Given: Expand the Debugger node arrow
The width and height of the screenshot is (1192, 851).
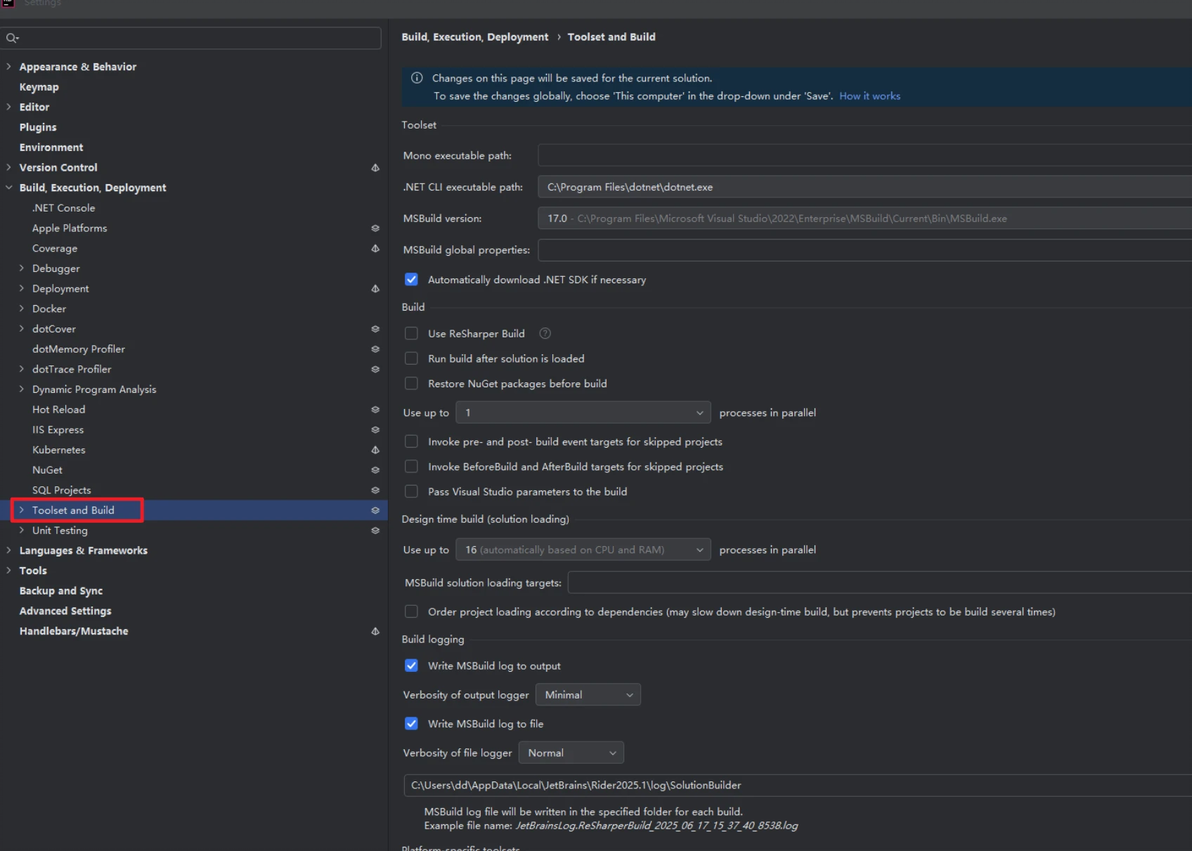Looking at the screenshot, I should pyautogui.click(x=21, y=268).
